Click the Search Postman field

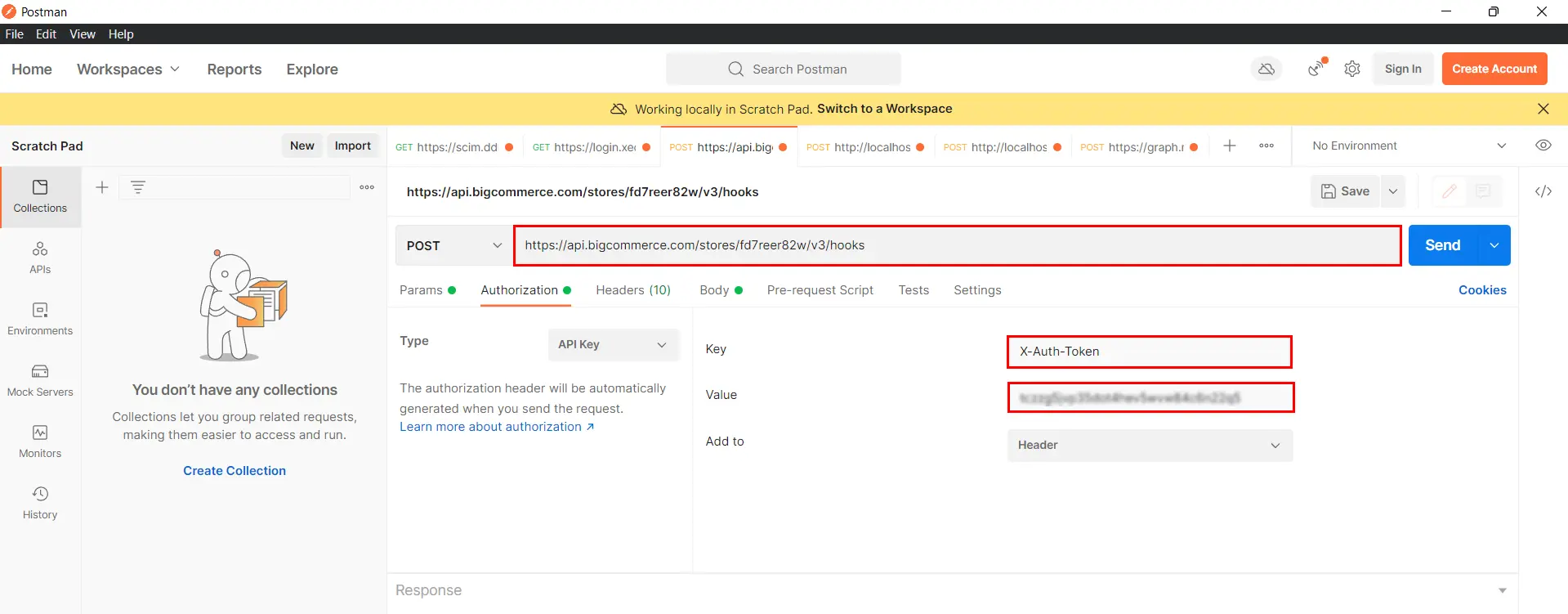[784, 69]
